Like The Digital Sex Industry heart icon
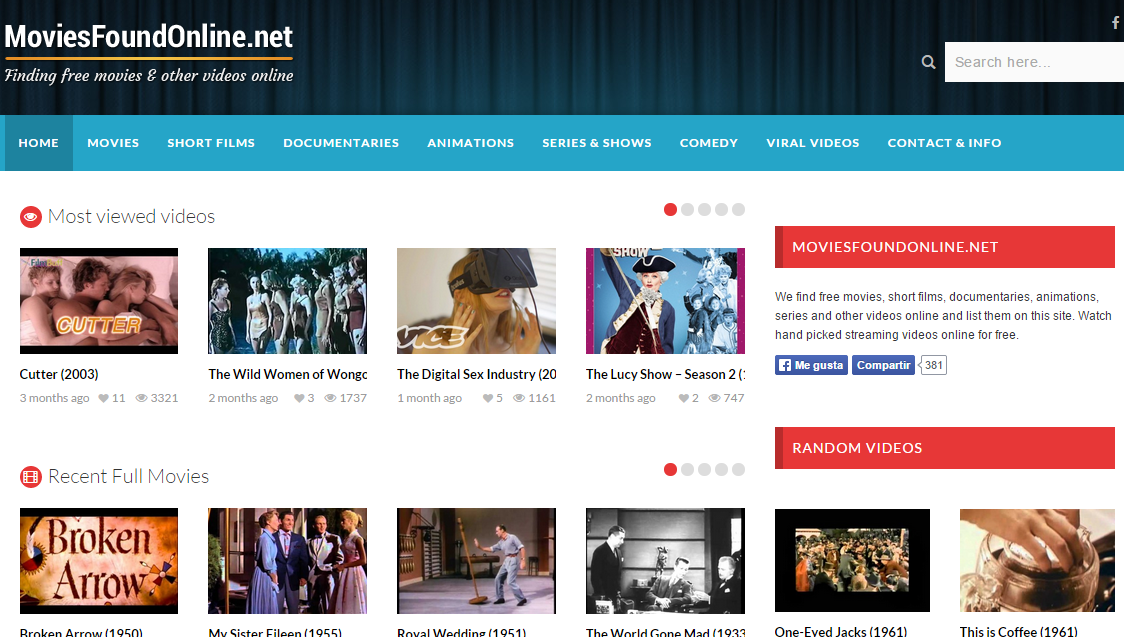Viewport: 1124px width, 640px height. (x=487, y=398)
